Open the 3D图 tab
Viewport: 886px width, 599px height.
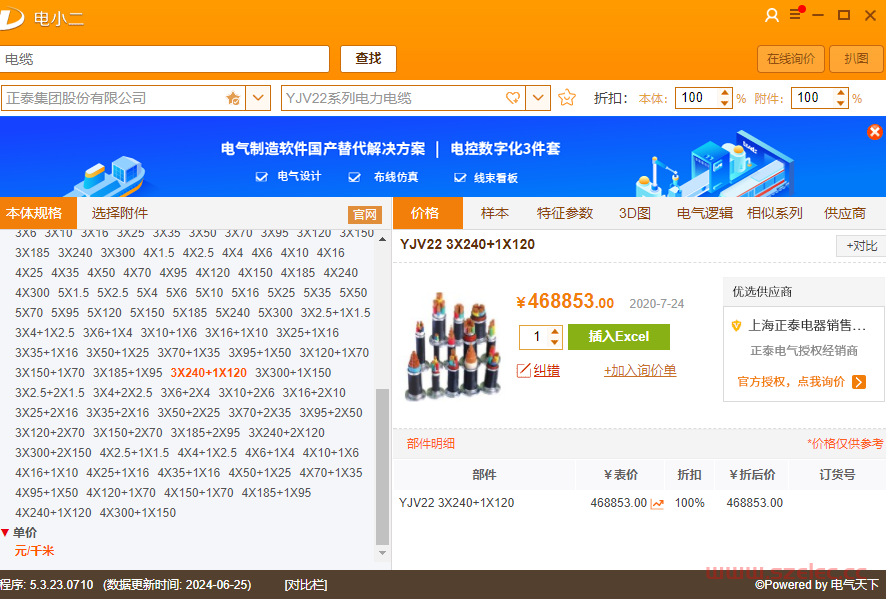(635, 213)
